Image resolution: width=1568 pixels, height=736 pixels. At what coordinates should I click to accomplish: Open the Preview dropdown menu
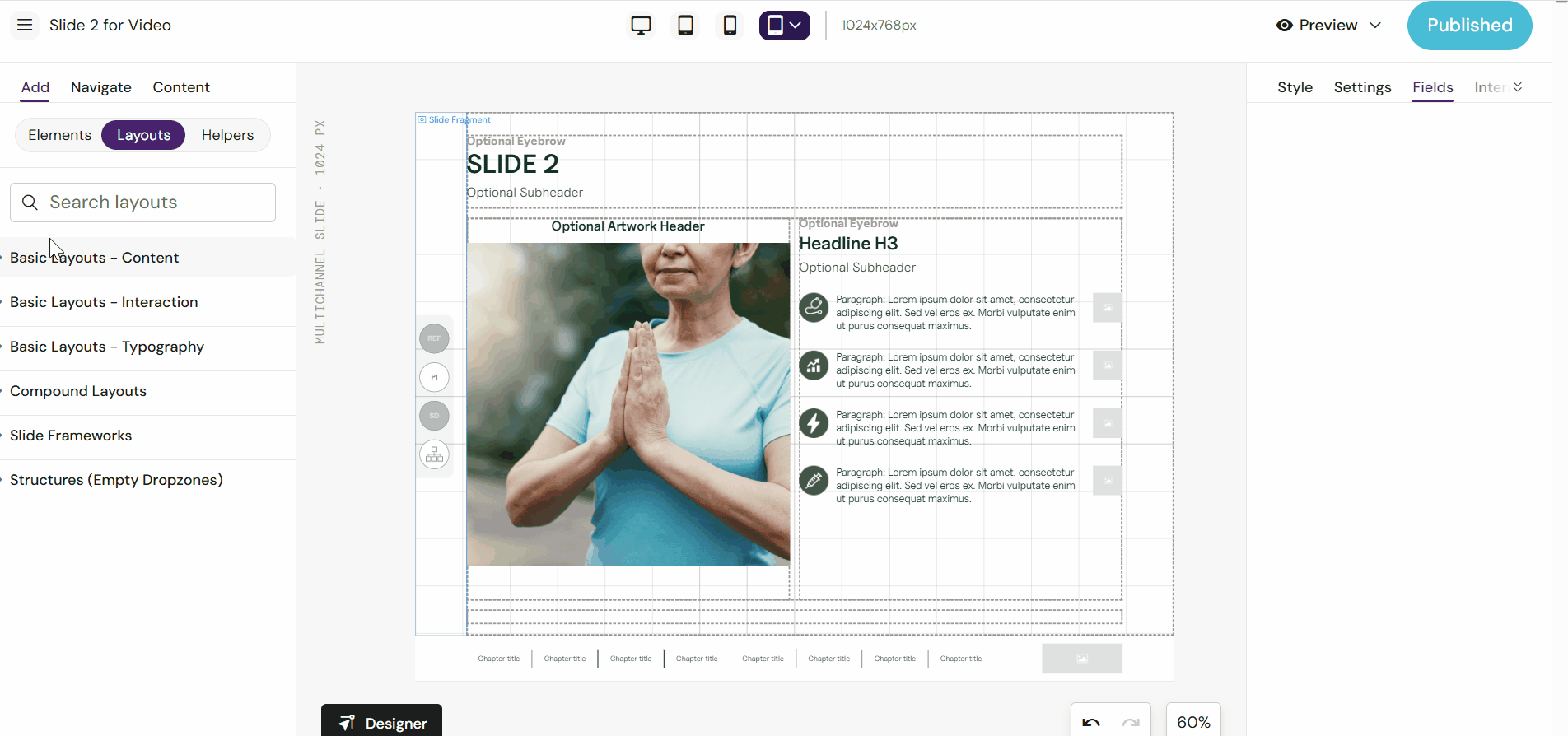click(1328, 26)
